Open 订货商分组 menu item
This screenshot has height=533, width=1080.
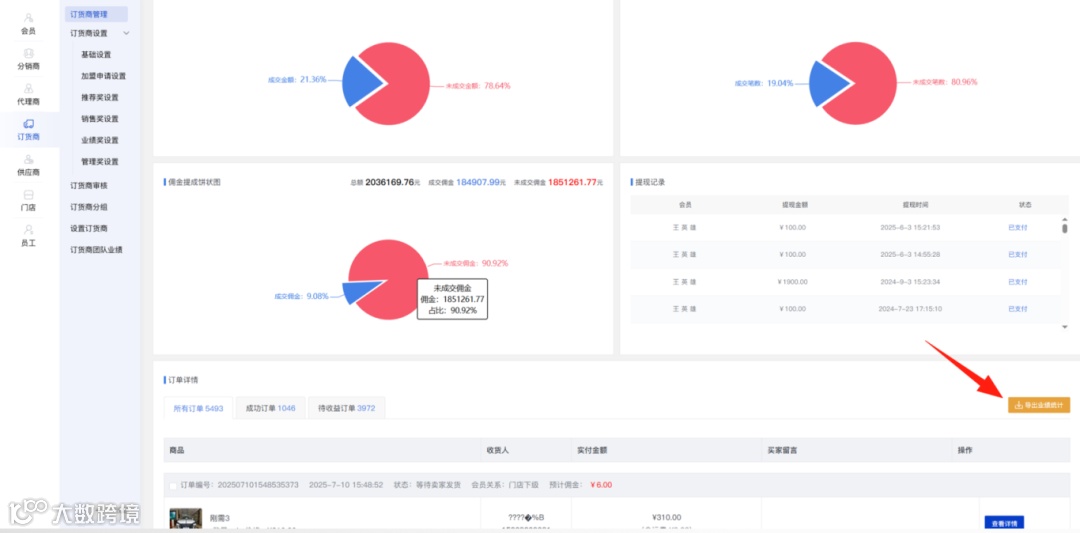(89, 207)
